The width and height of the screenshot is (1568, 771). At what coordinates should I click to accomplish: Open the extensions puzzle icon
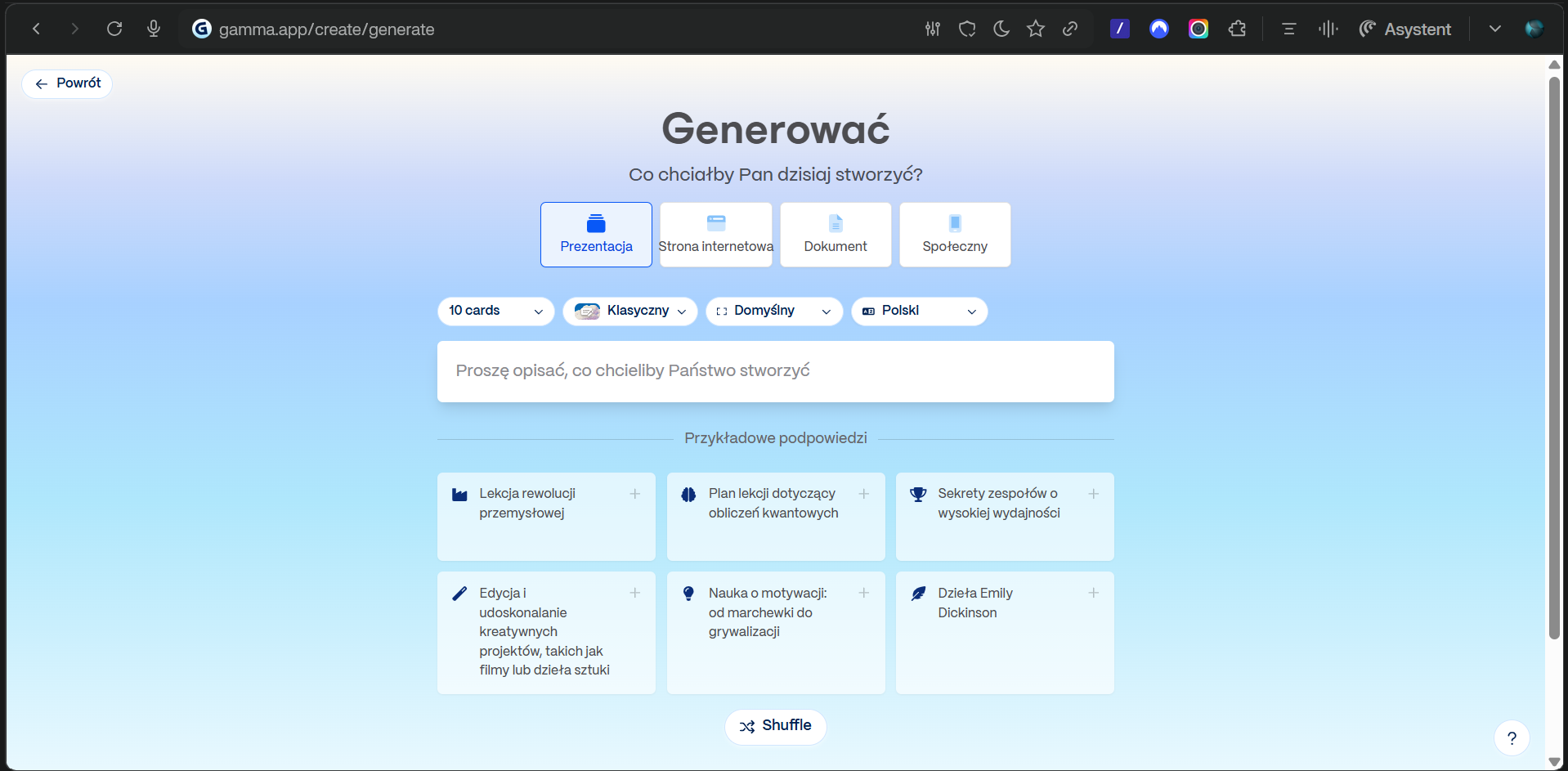(x=1238, y=29)
